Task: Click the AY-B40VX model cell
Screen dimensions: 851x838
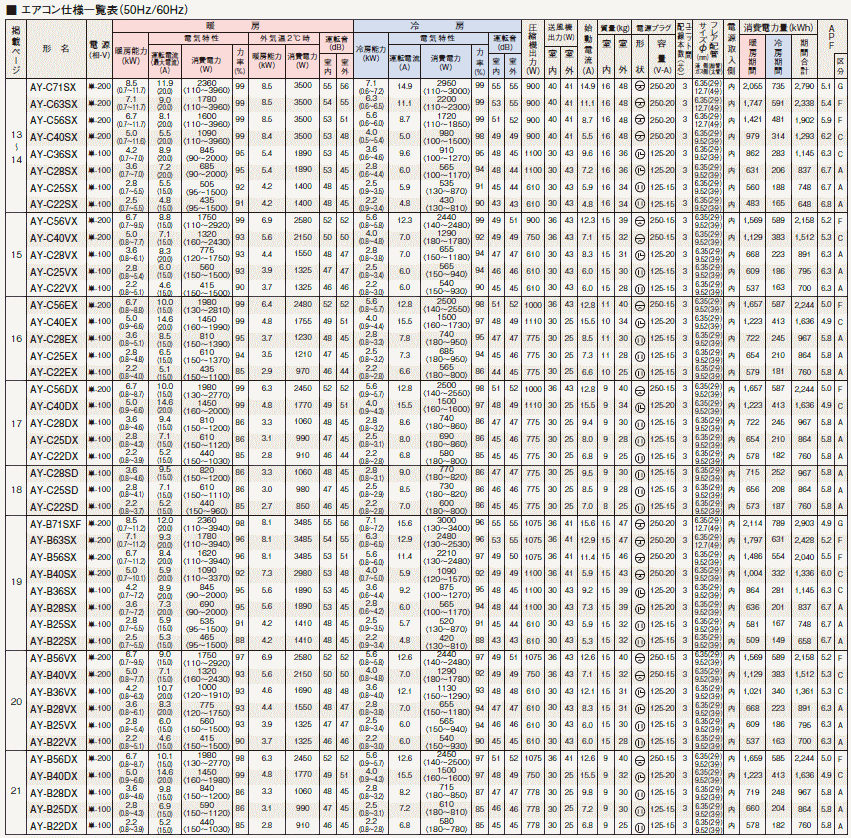Action: click(x=53, y=675)
